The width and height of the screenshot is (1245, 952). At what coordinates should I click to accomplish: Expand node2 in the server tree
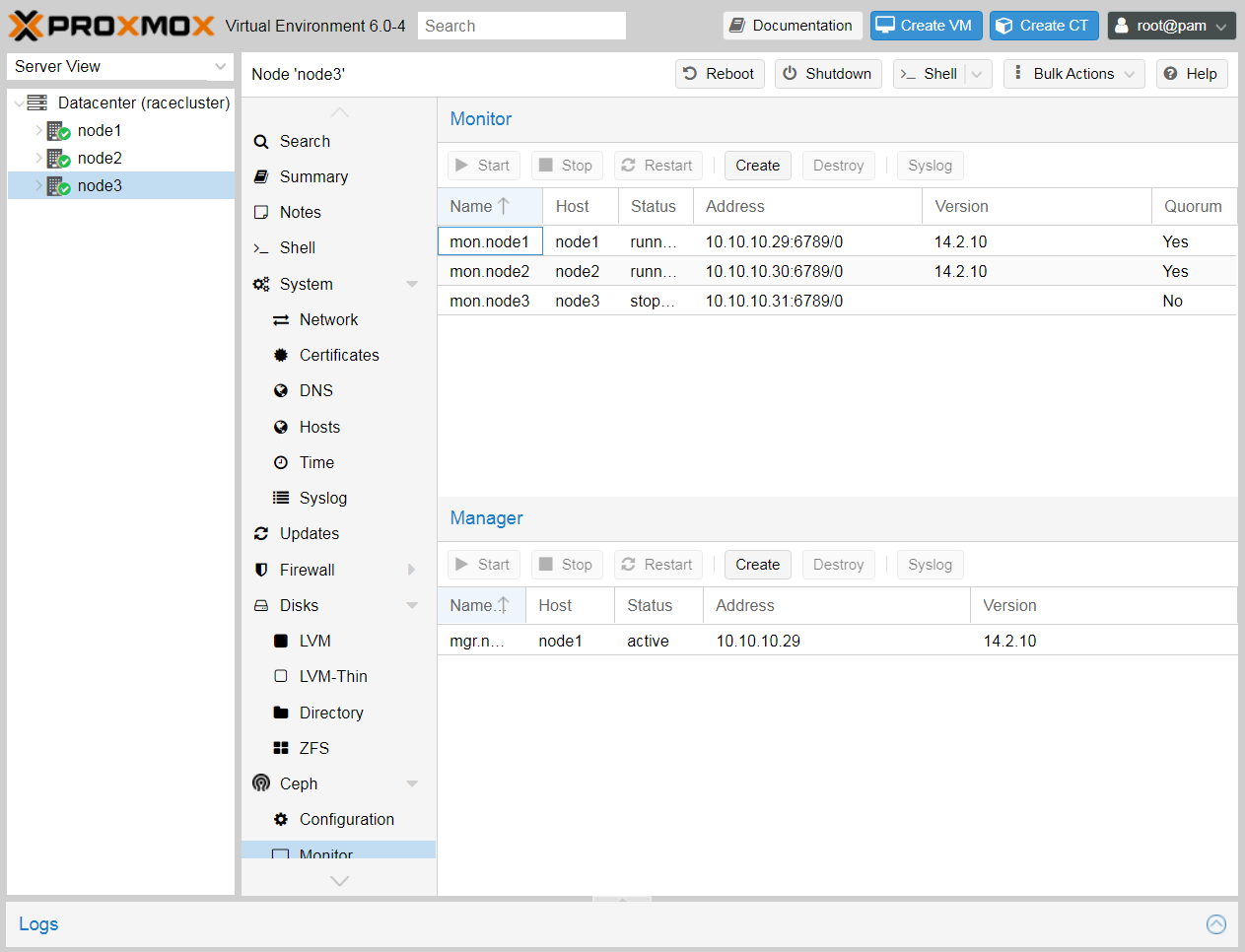[x=39, y=159]
